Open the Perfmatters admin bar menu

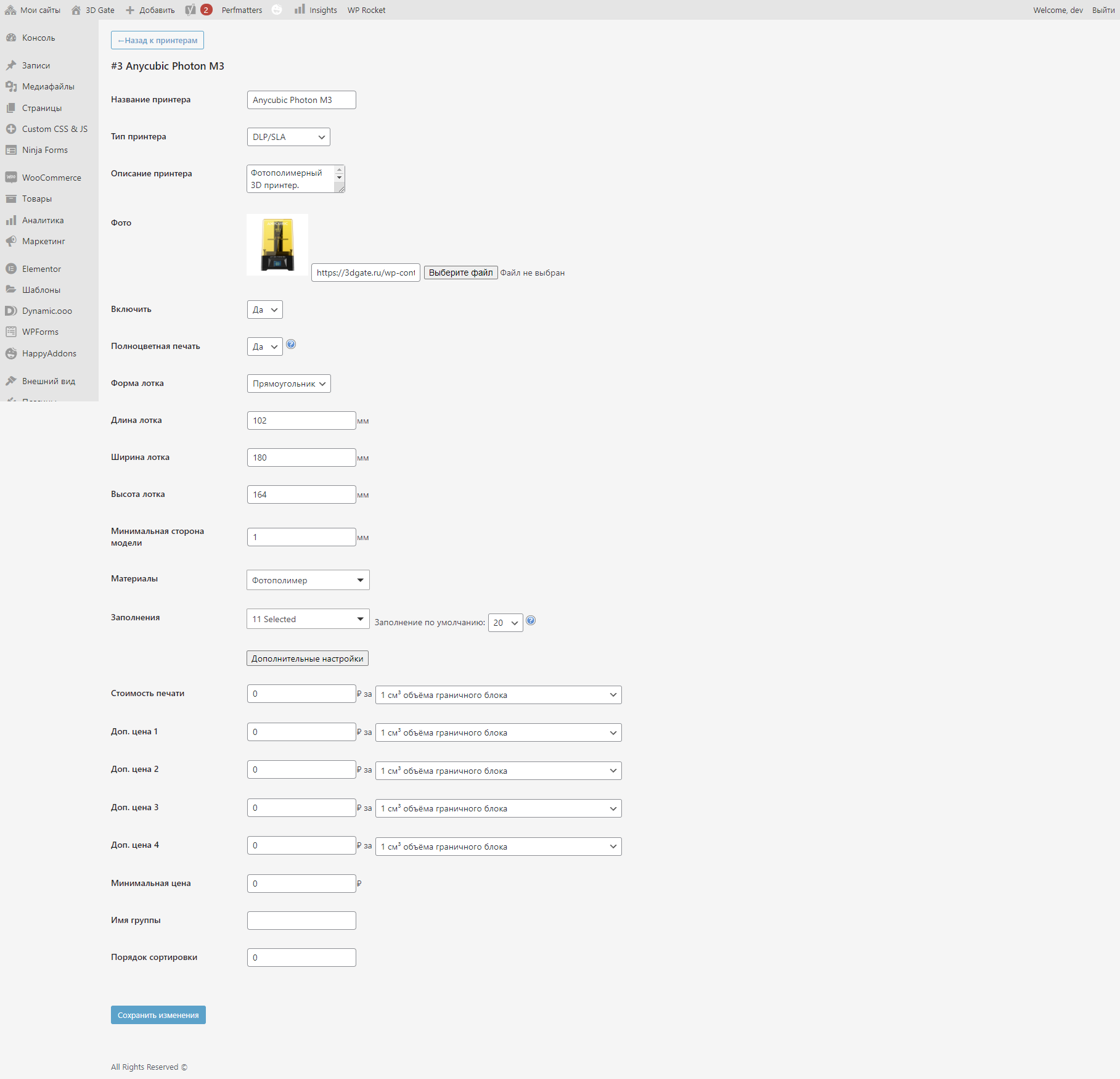pyautogui.click(x=242, y=10)
